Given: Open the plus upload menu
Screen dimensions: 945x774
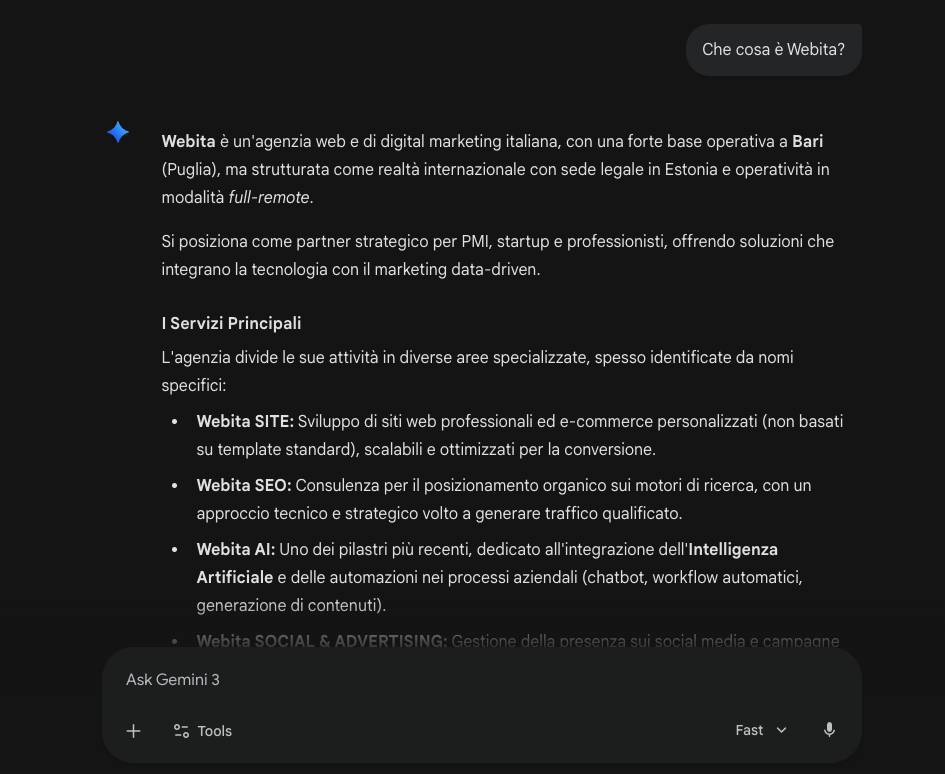Looking at the screenshot, I should (x=133, y=731).
